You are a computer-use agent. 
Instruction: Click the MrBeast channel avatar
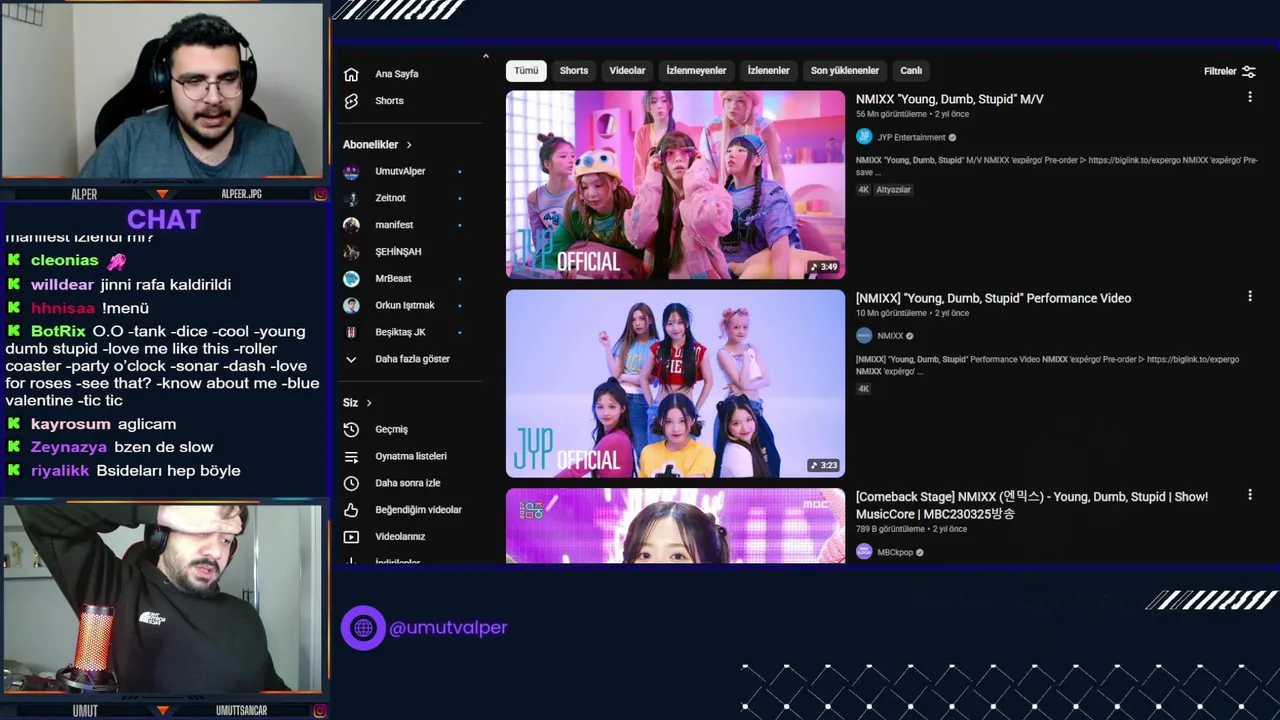tap(351, 279)
